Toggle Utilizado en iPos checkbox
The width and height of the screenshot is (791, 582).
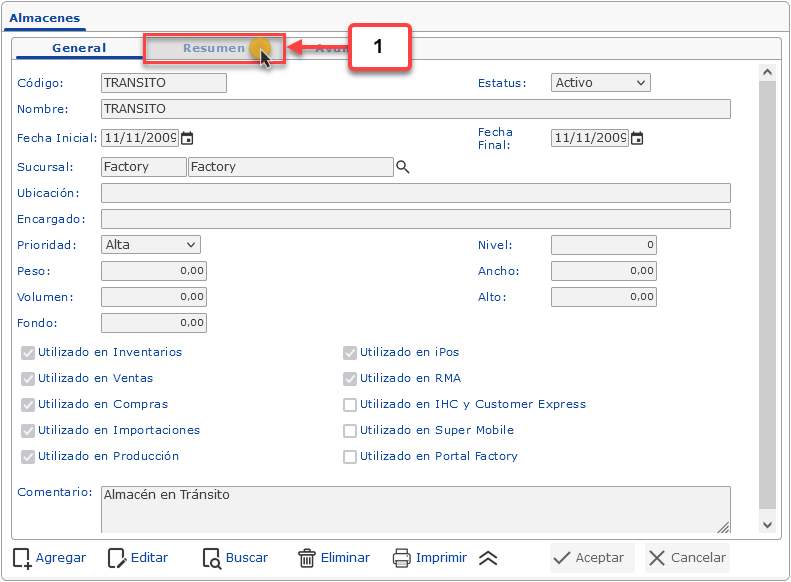(x=350, y=353)
